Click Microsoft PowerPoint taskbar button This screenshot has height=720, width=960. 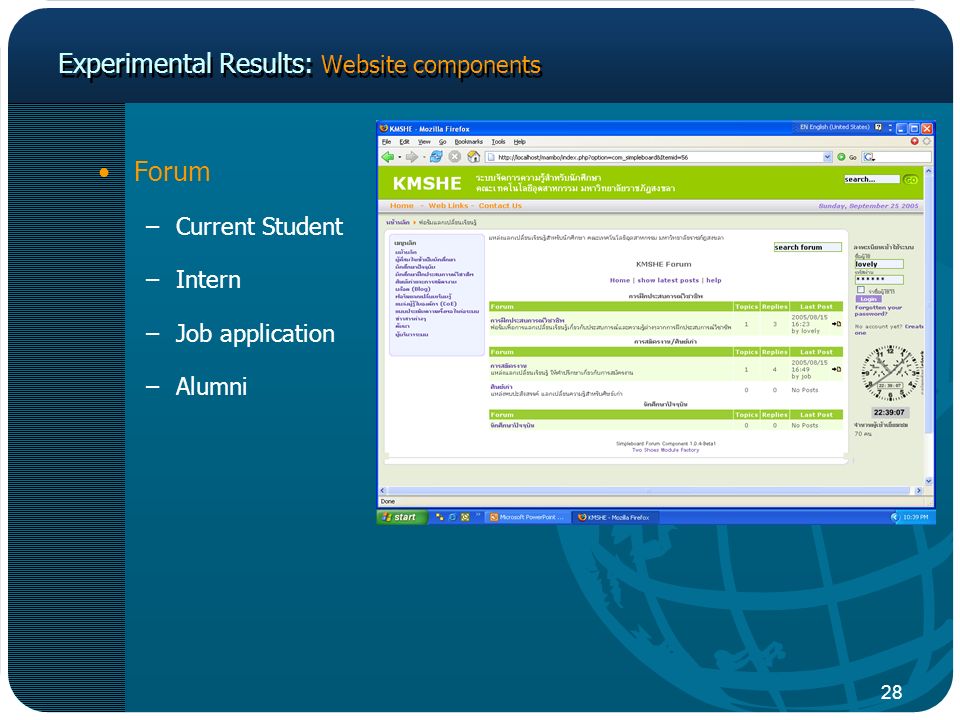pos(527,517)
